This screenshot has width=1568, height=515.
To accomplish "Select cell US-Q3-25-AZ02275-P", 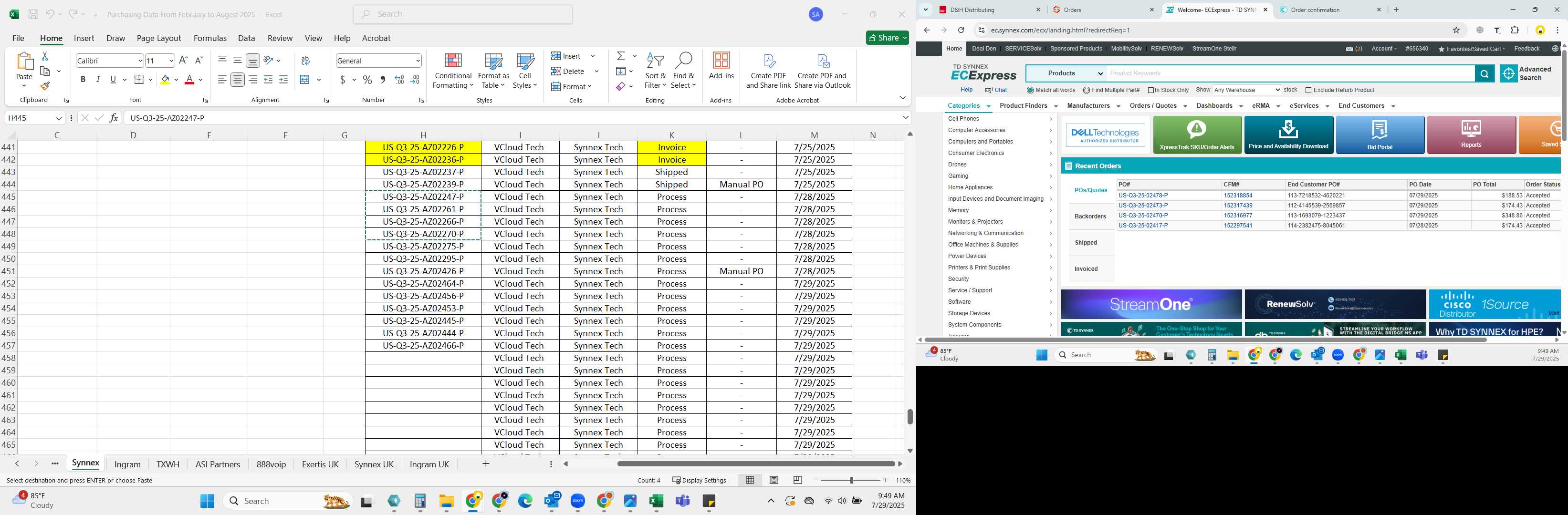I will click(x=423, y=246).
